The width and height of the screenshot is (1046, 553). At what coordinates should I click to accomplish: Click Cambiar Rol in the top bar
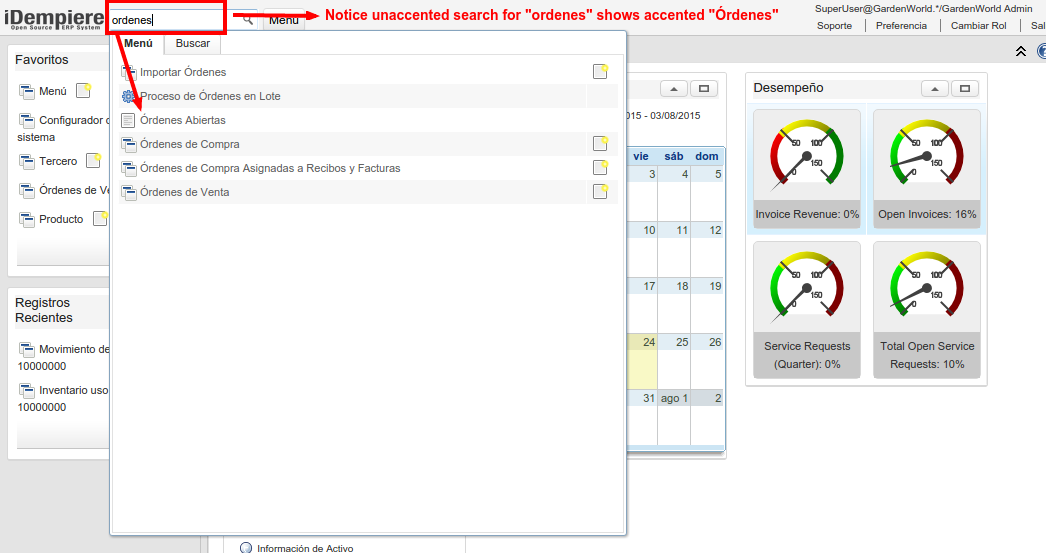coord(978,25)
